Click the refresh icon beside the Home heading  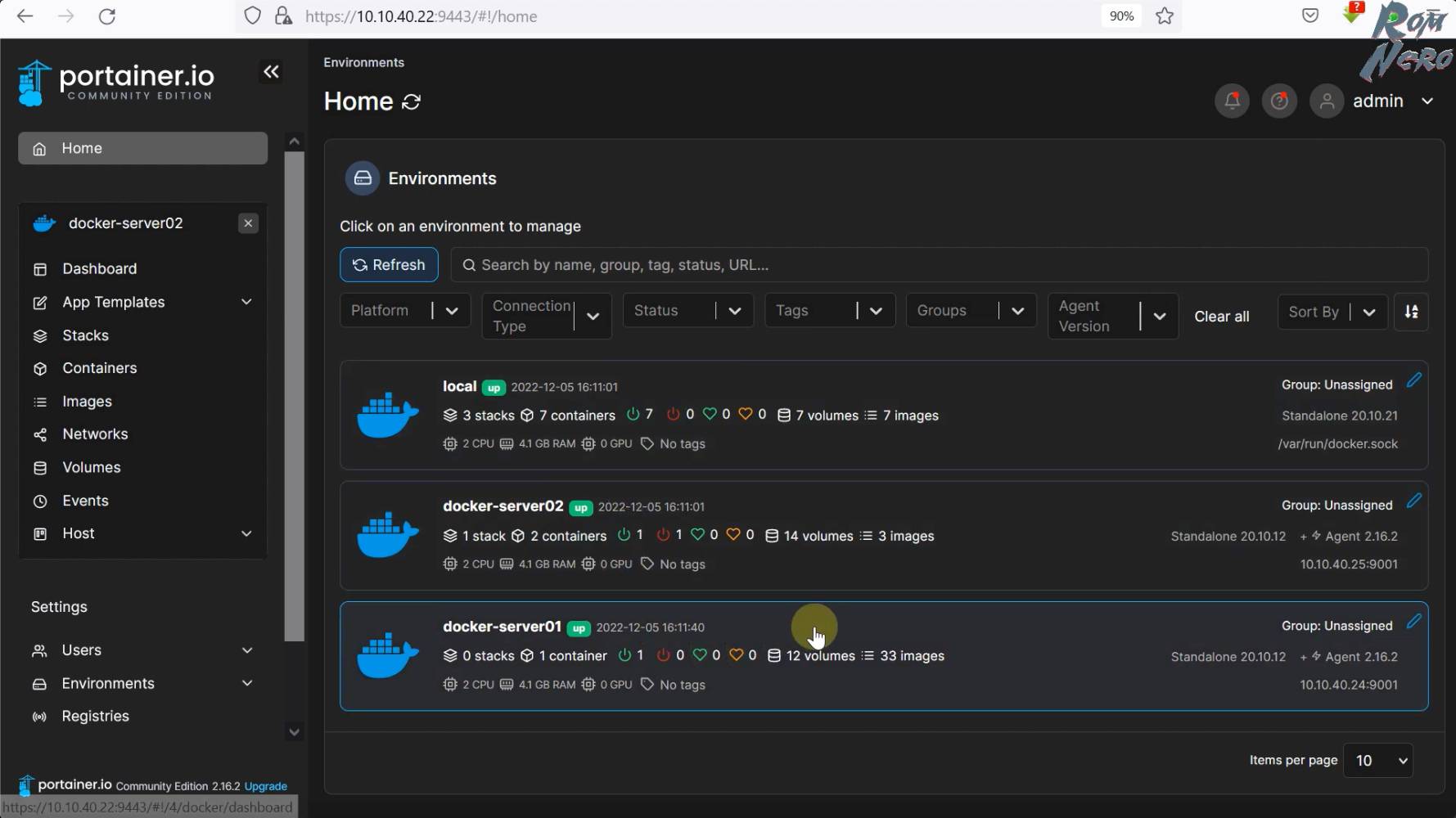[412, 101]
